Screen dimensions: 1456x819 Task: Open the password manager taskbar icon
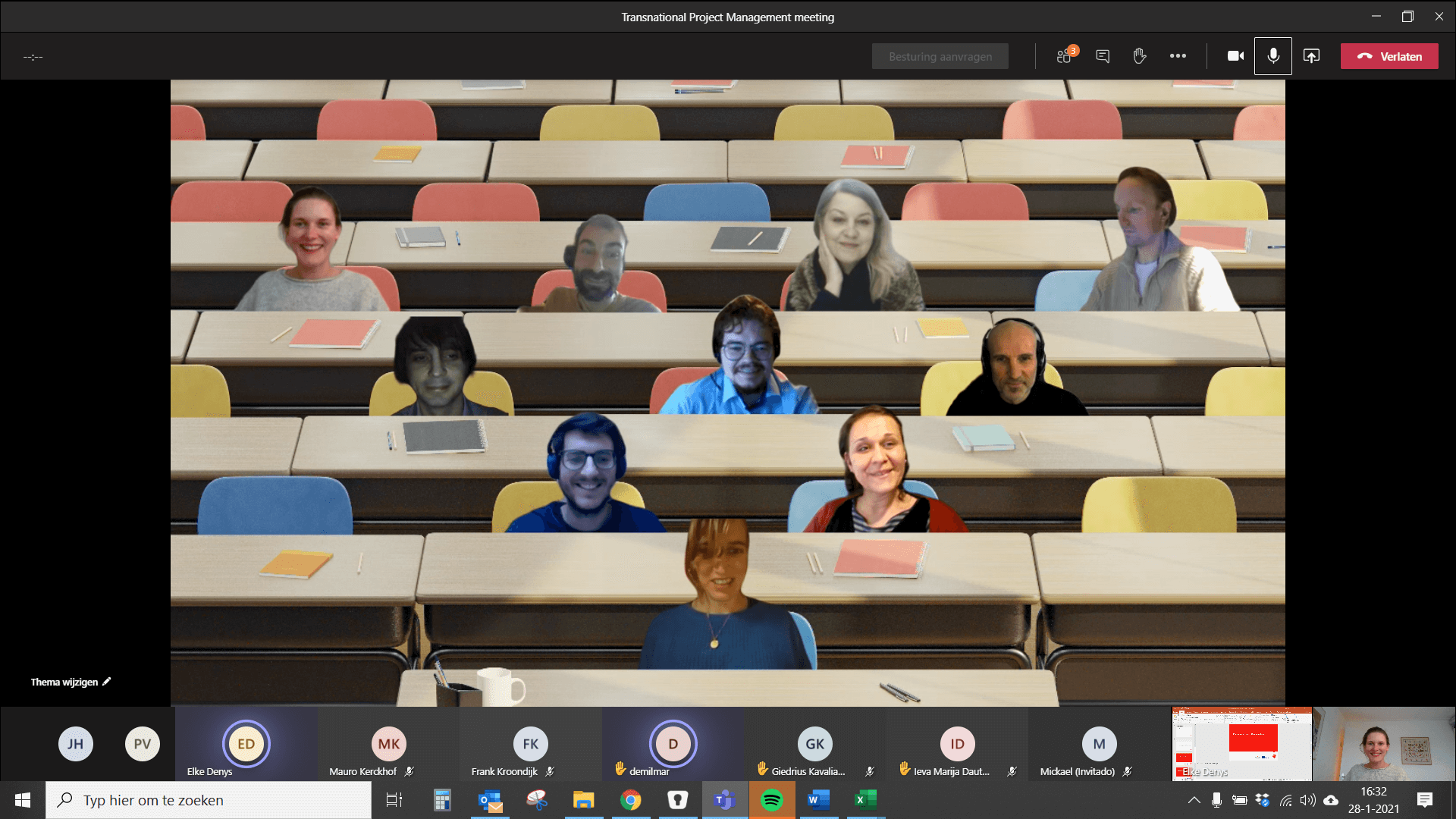[677, 800]
